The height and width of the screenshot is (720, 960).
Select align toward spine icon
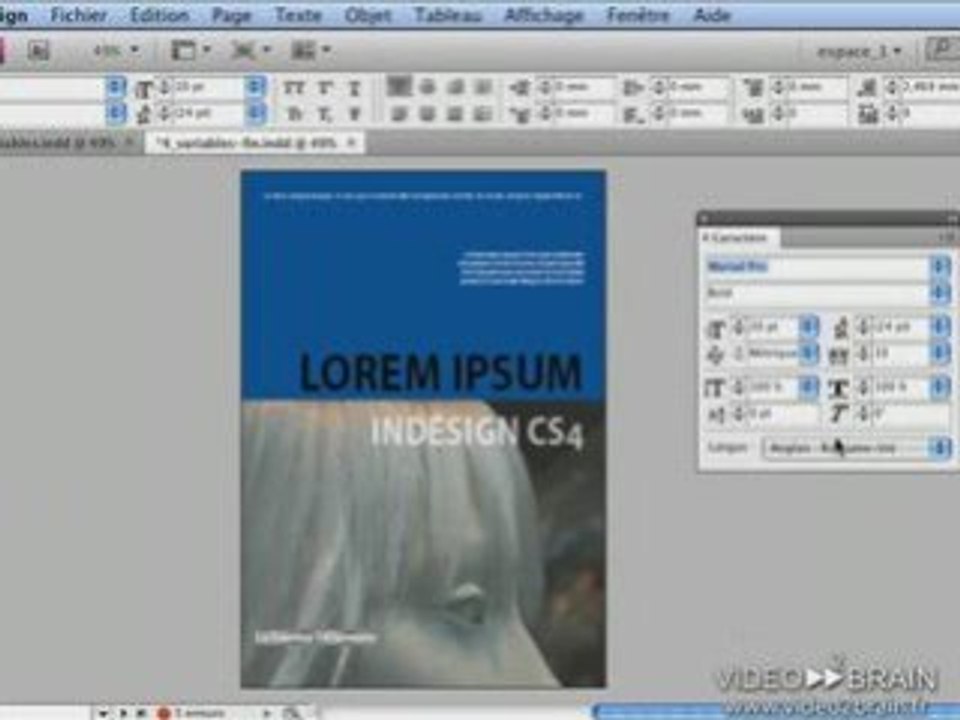483,88
